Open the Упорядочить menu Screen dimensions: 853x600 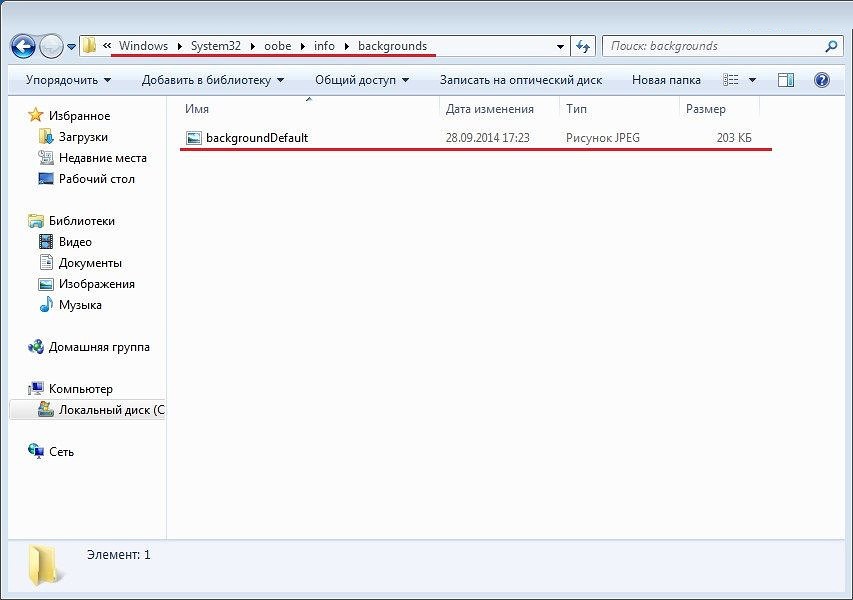pos(69,80)
